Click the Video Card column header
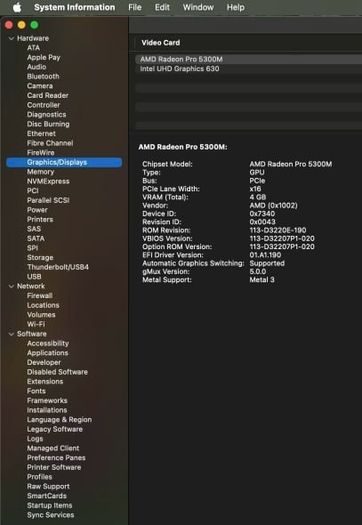The width and height of the screenshot is (362, 525). click(x=161, y=43)
